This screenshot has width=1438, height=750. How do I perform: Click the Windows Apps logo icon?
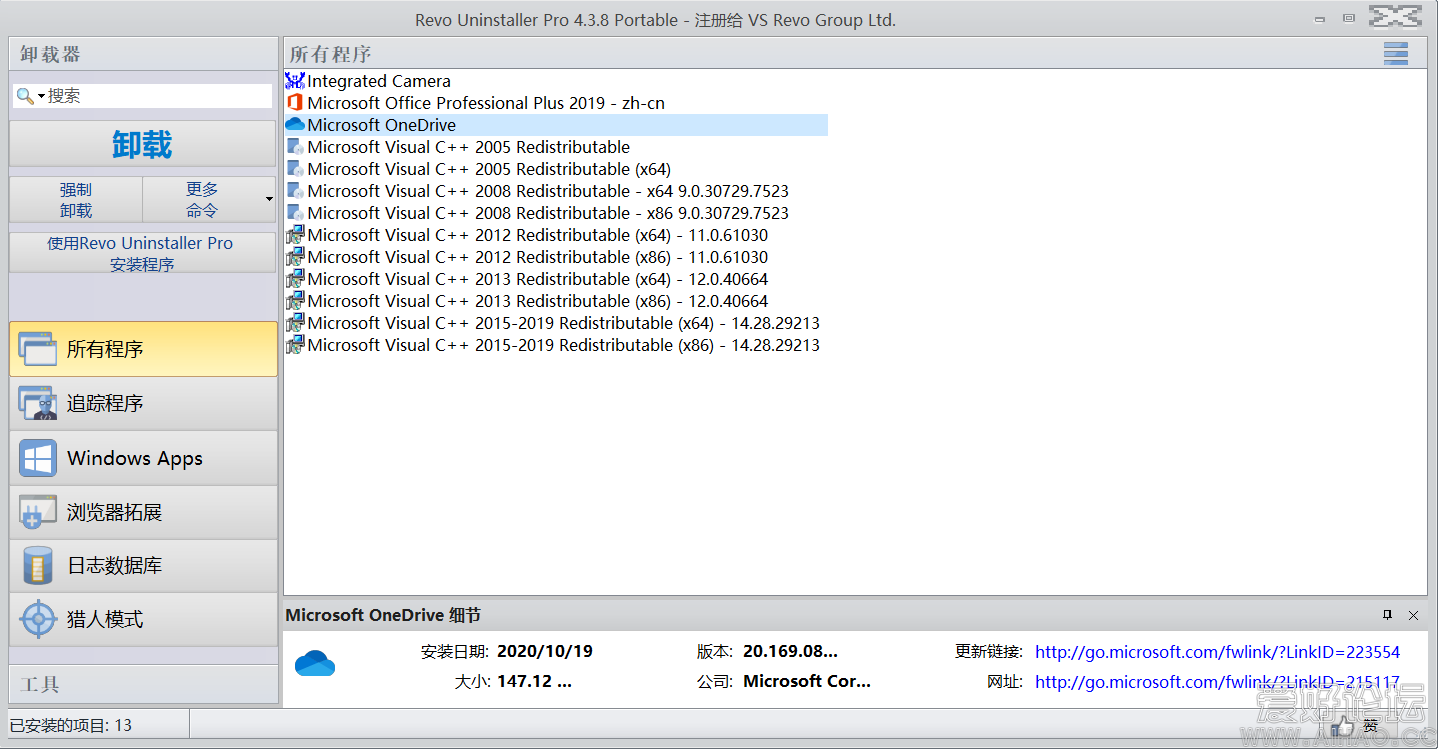(38, 458)
